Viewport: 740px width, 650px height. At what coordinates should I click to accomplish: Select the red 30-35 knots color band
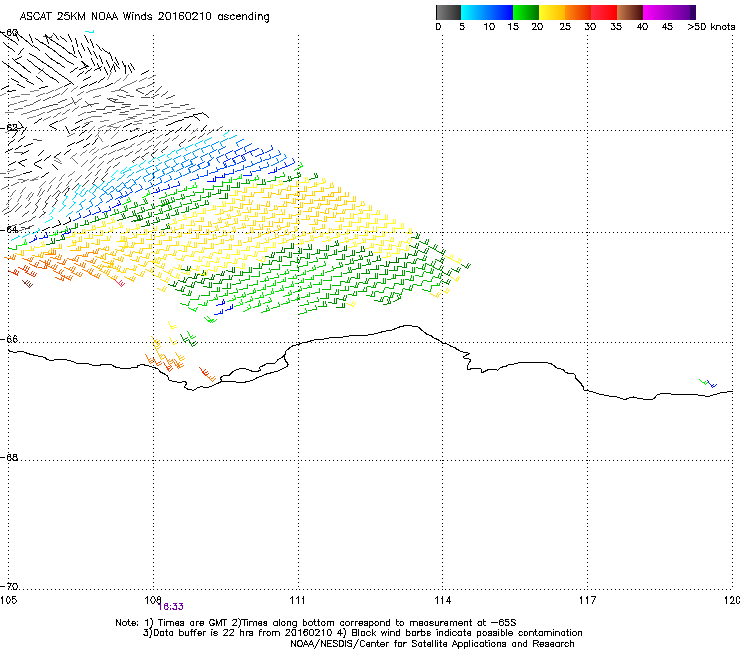click(x=604, y=12)
